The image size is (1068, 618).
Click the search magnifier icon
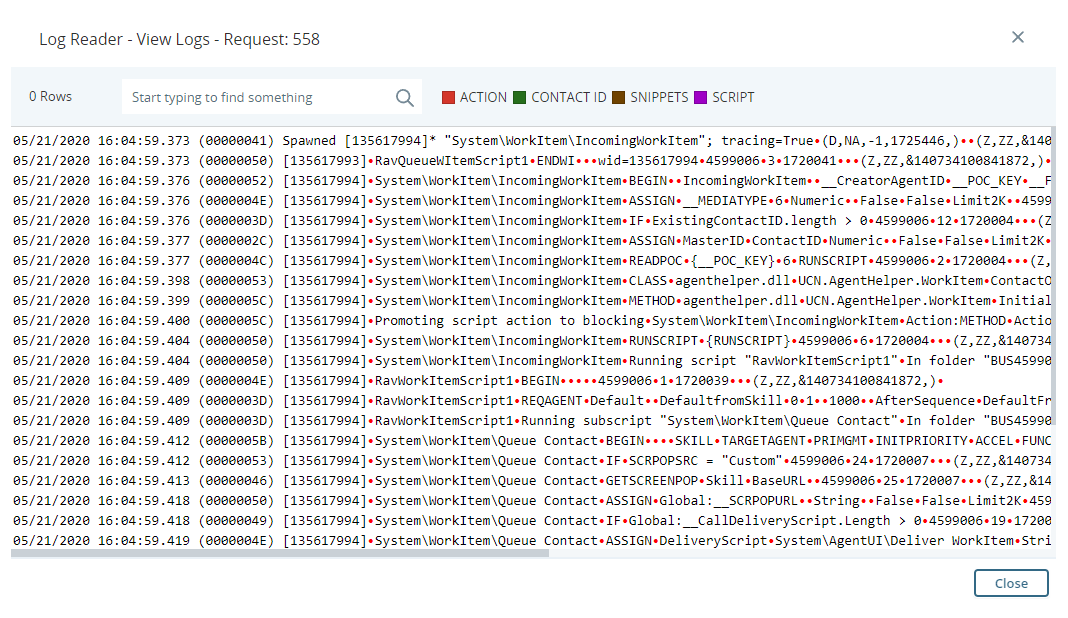click(x=405, y=98)
